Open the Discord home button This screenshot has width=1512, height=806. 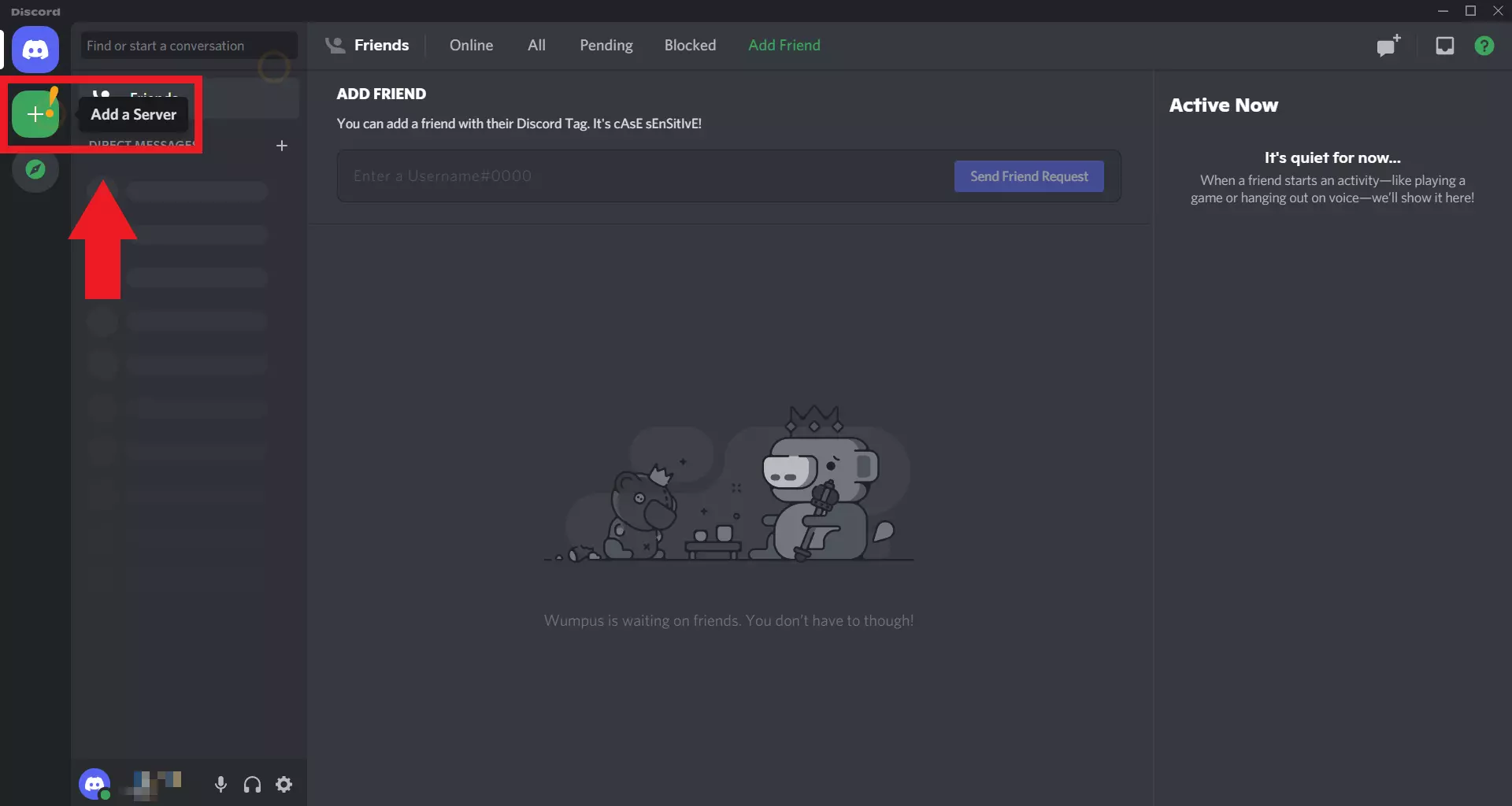pyautogui.click(x=35, y=50)
